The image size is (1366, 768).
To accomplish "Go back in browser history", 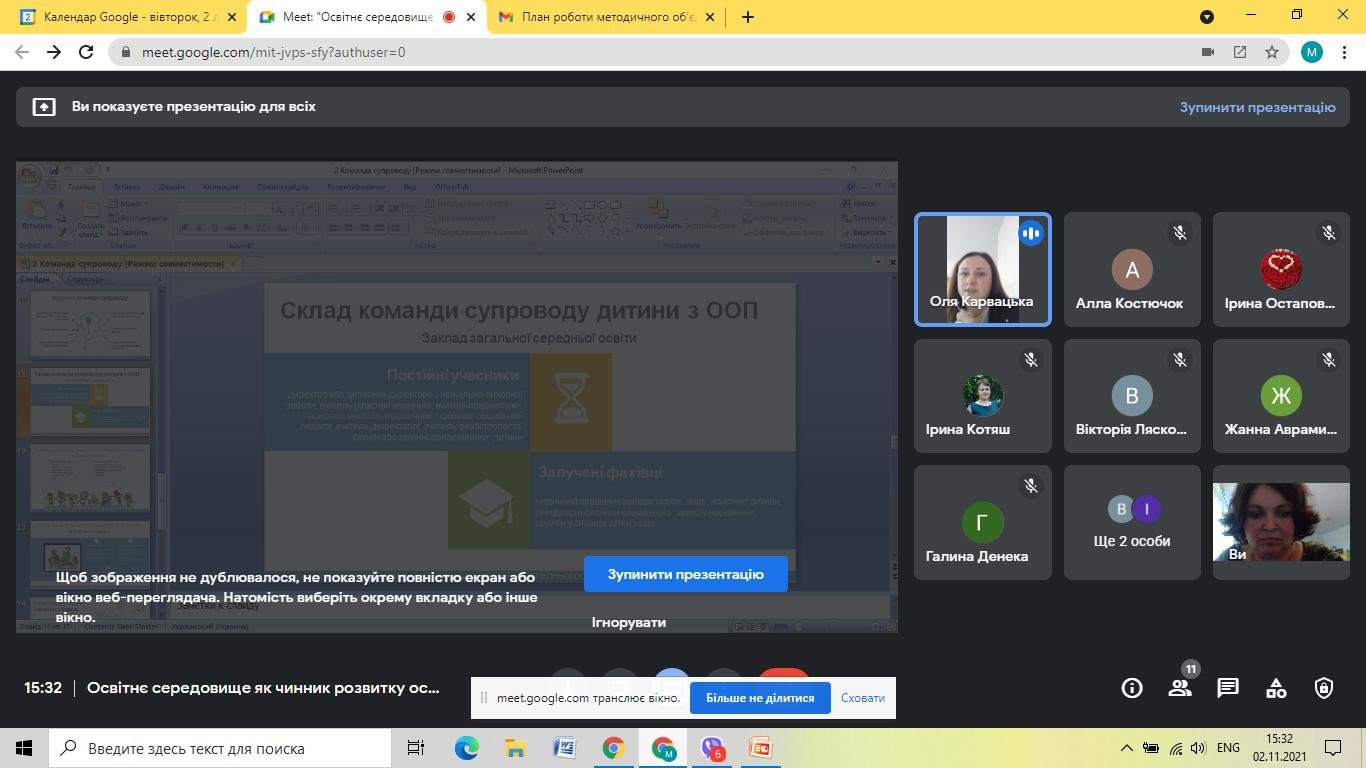I will (22, 52).
